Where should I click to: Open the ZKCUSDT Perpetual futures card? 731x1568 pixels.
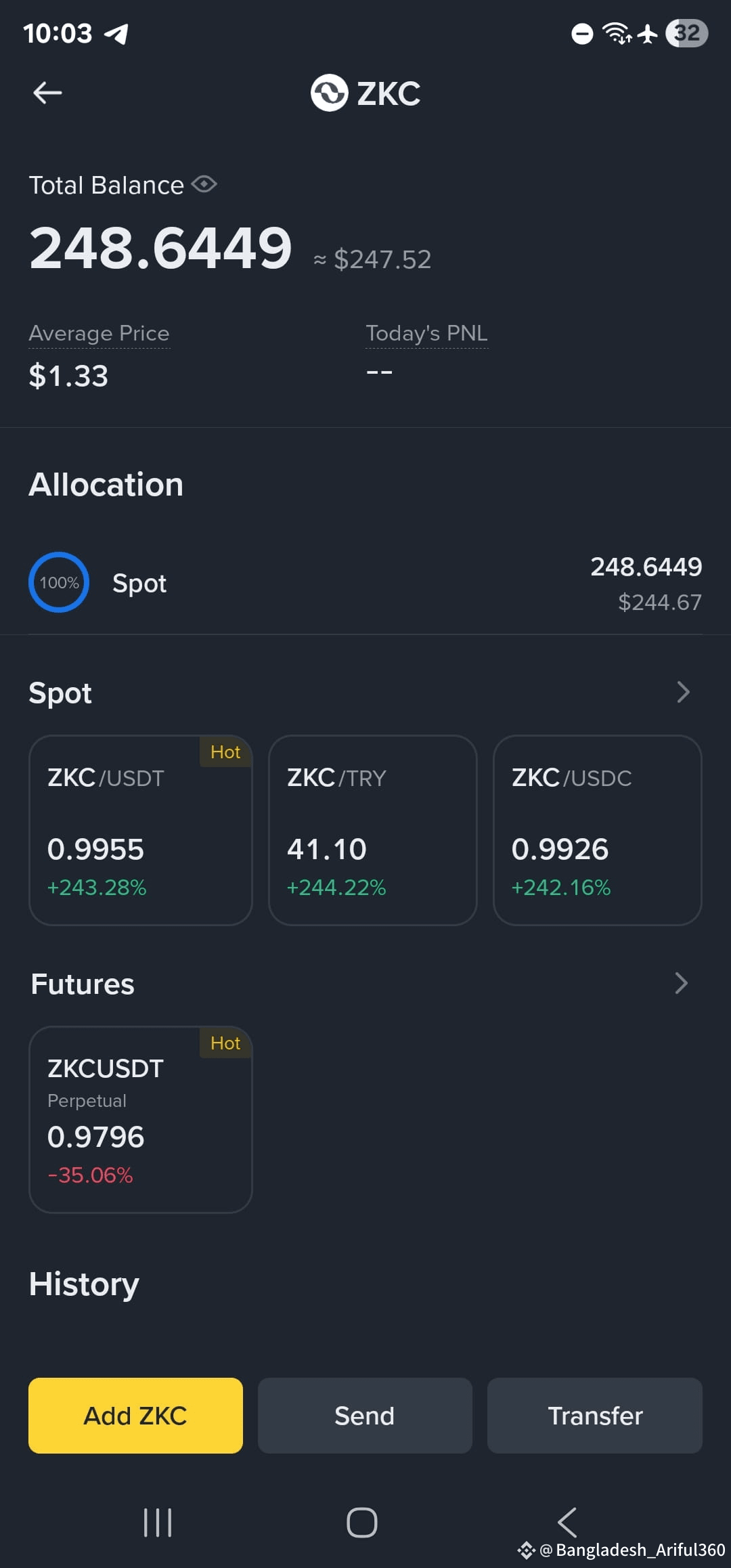141,1120
